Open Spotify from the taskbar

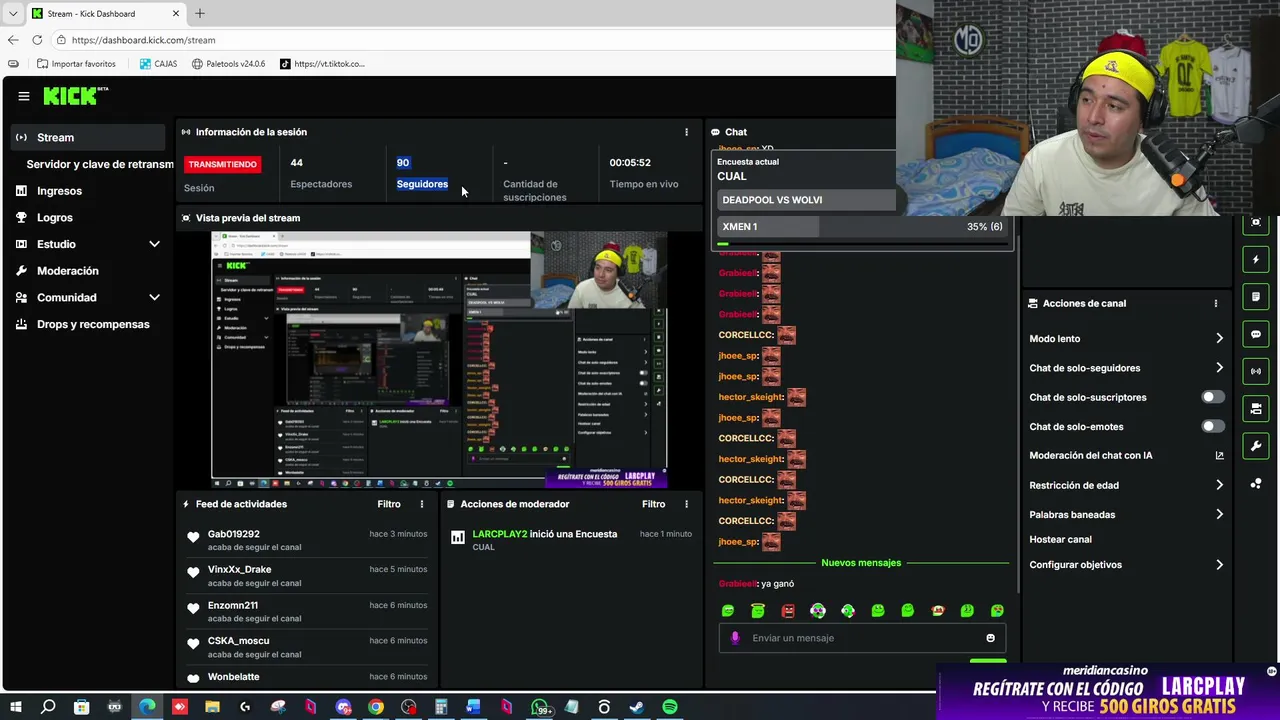click(x=670, y=707)
